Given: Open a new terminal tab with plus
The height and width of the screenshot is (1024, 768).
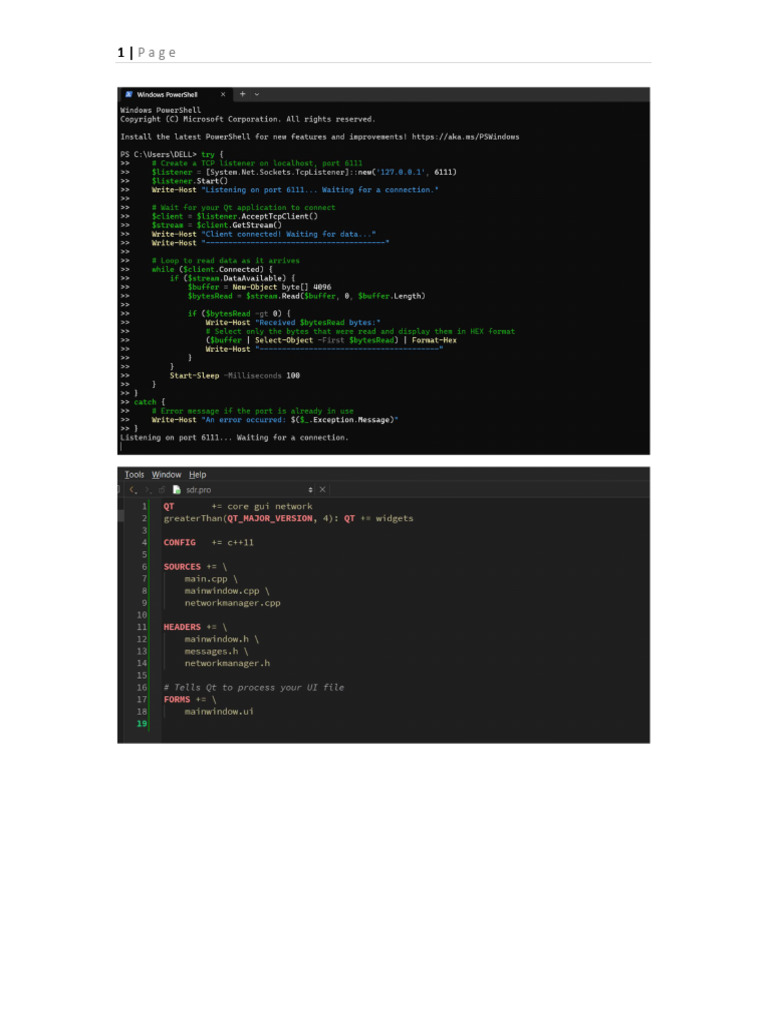Looking at the screenshot, I should point(242,94).
